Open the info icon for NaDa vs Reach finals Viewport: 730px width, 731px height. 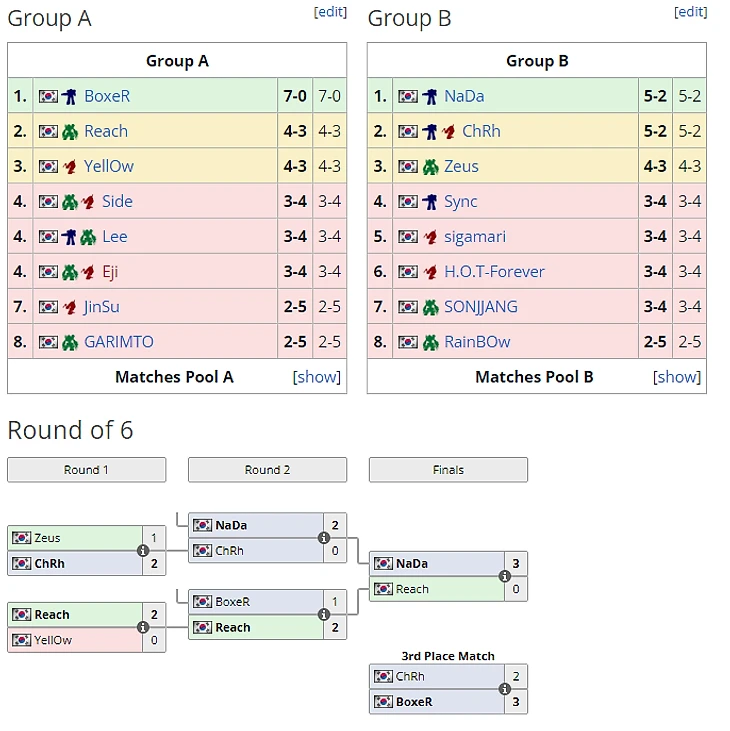505,576
